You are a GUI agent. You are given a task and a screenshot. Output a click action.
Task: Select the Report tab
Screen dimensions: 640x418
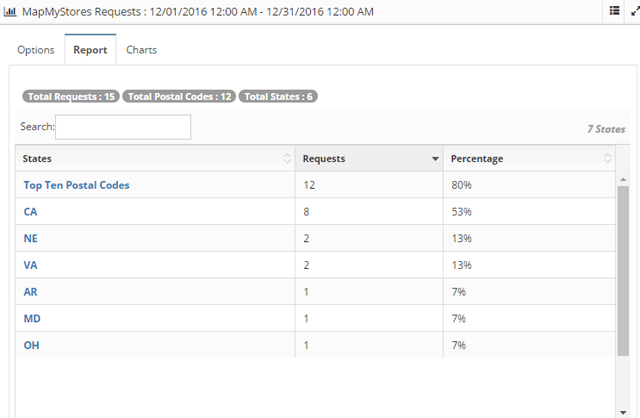pyautogui.click(x=90, y=49)
